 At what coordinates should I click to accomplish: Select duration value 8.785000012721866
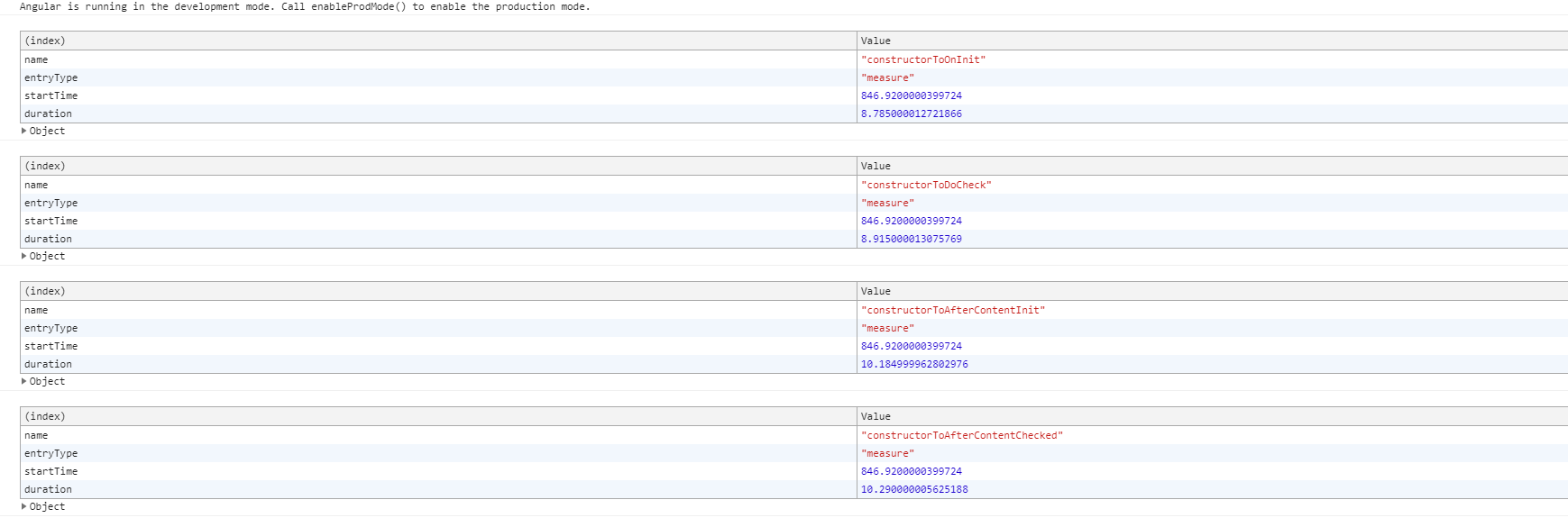[x=912, y=114]
